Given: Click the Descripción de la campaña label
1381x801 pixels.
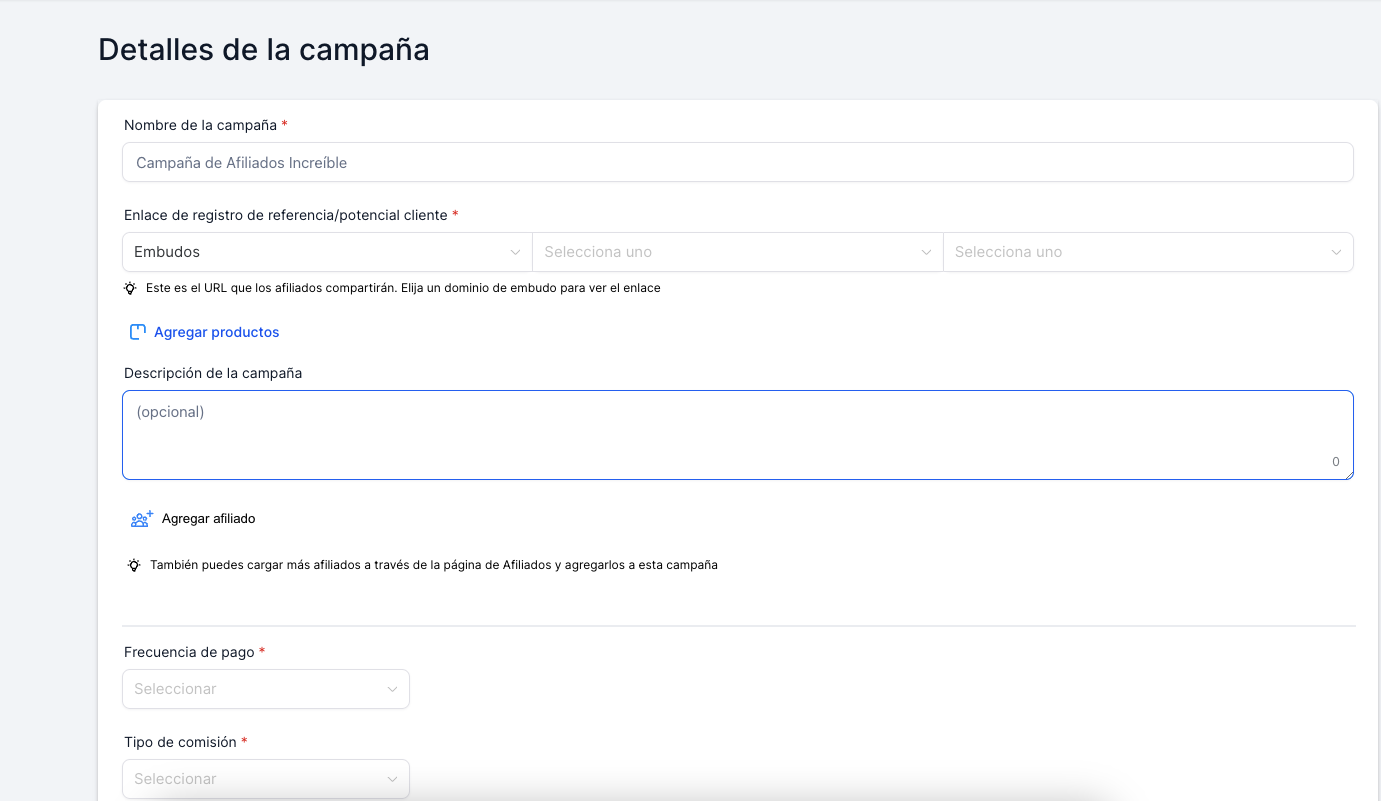Looking at the screenshot, I should (x=213, y=373).
